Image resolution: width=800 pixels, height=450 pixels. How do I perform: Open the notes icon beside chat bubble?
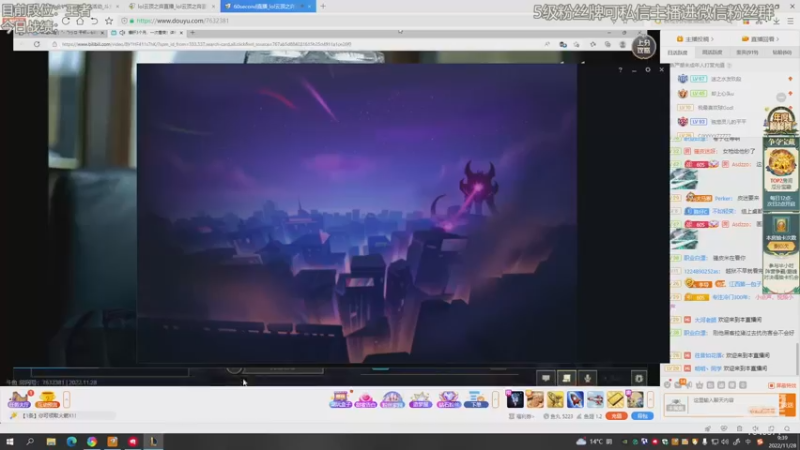[x=566, y=378]
